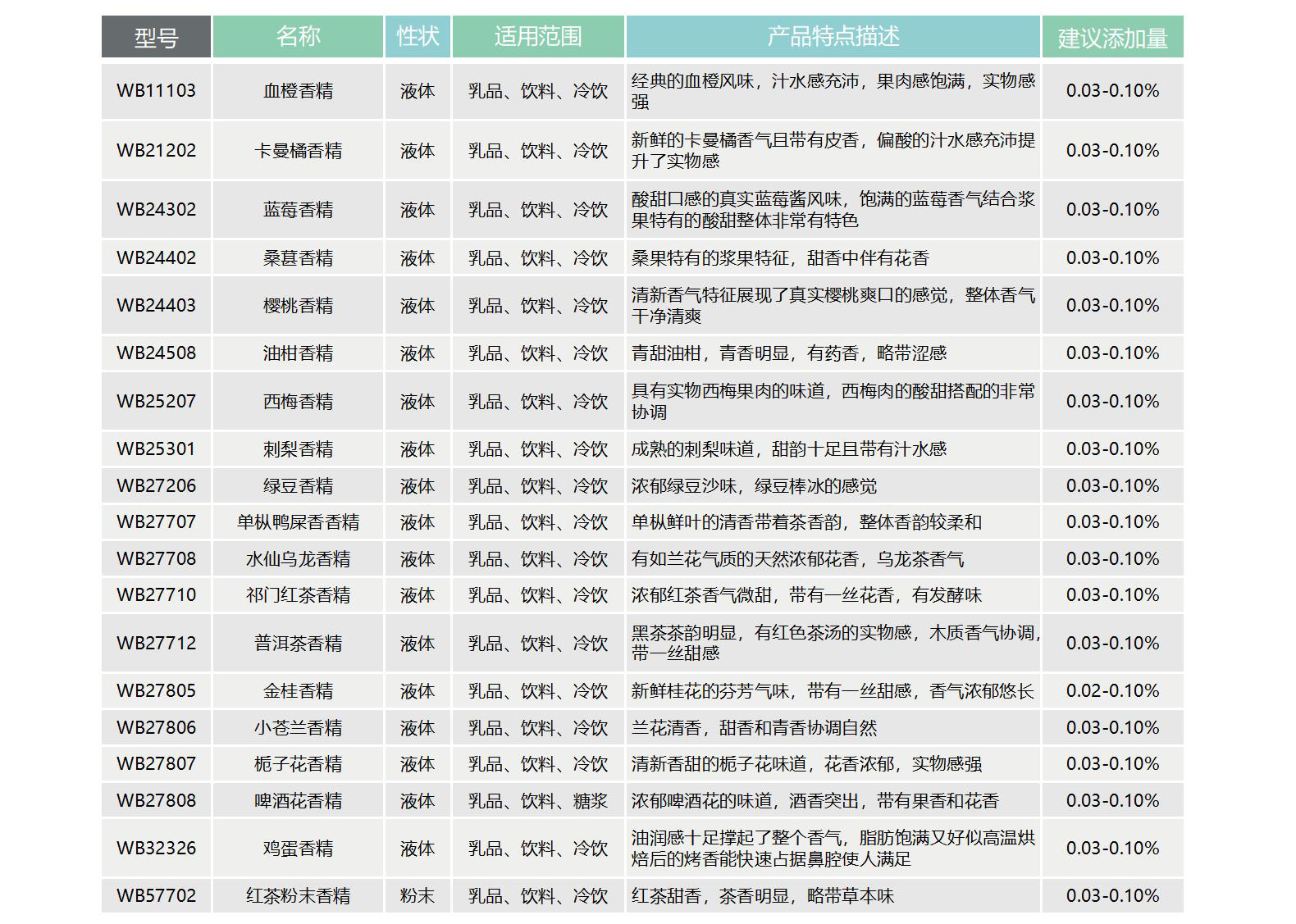The image size is (1296, 924).
Task: Click the name 普洱茶香精
Action: pyautogui.click(x=298, y=644)
